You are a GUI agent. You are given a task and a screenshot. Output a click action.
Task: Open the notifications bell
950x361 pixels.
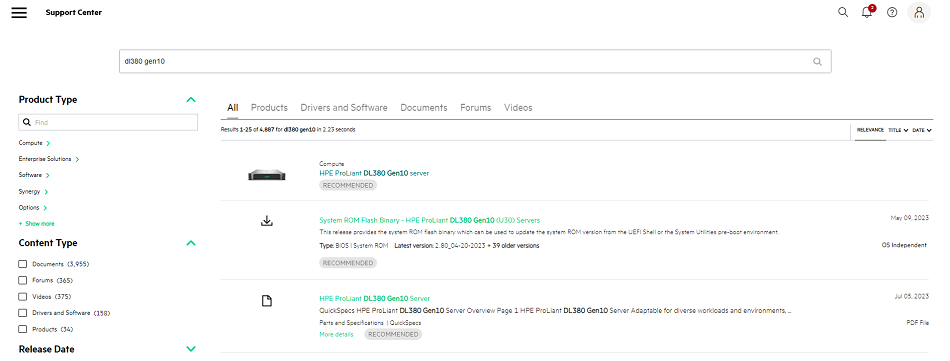868,12
